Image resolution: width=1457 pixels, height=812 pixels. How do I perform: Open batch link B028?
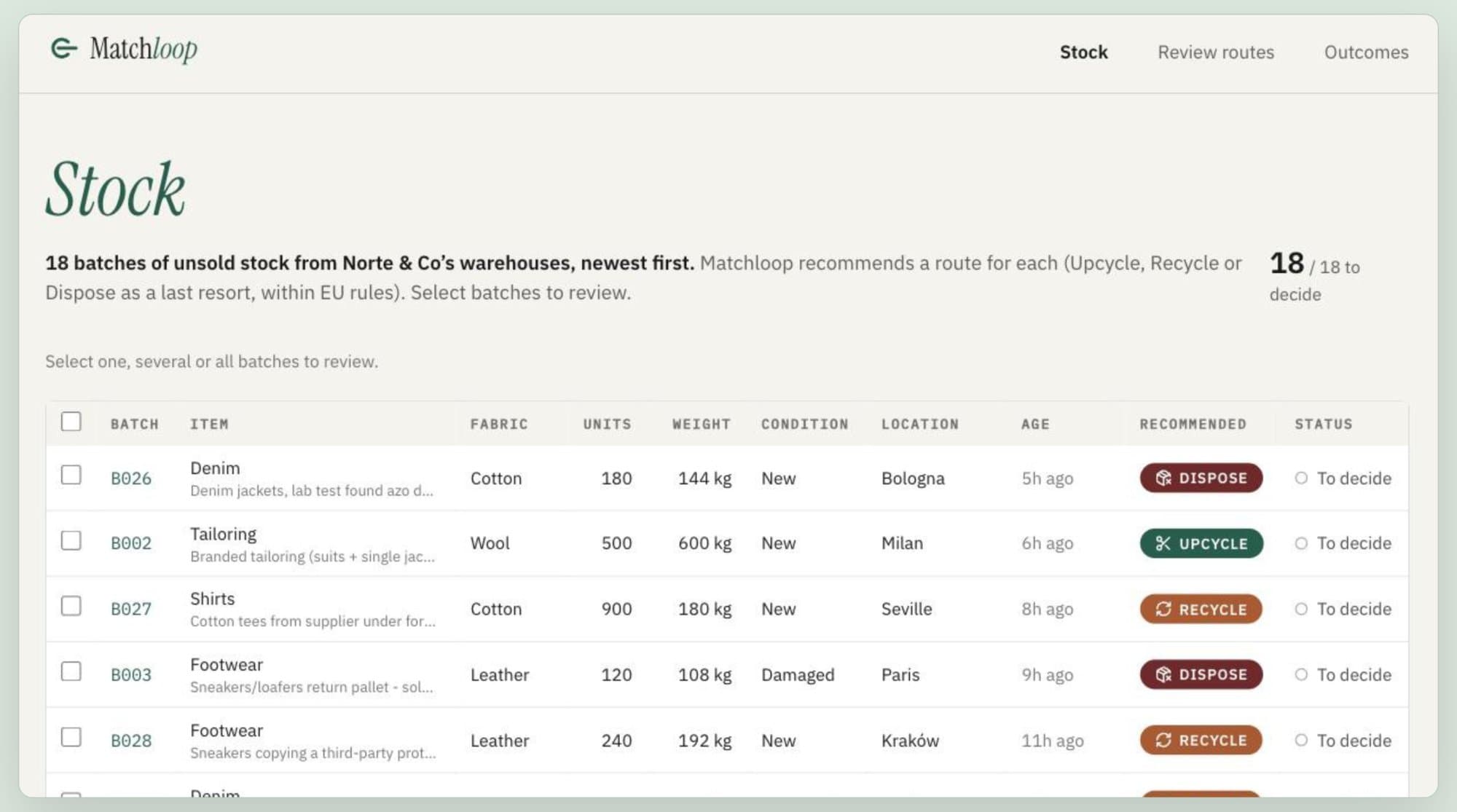(131, 741)
